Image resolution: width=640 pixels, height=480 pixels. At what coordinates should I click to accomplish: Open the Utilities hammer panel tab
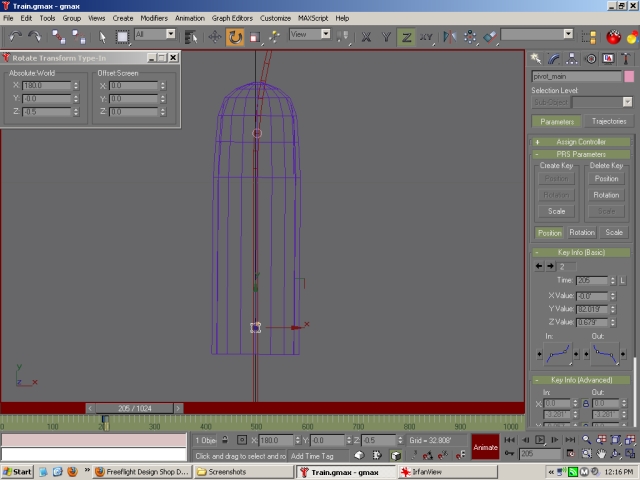(x=626, y=59)
